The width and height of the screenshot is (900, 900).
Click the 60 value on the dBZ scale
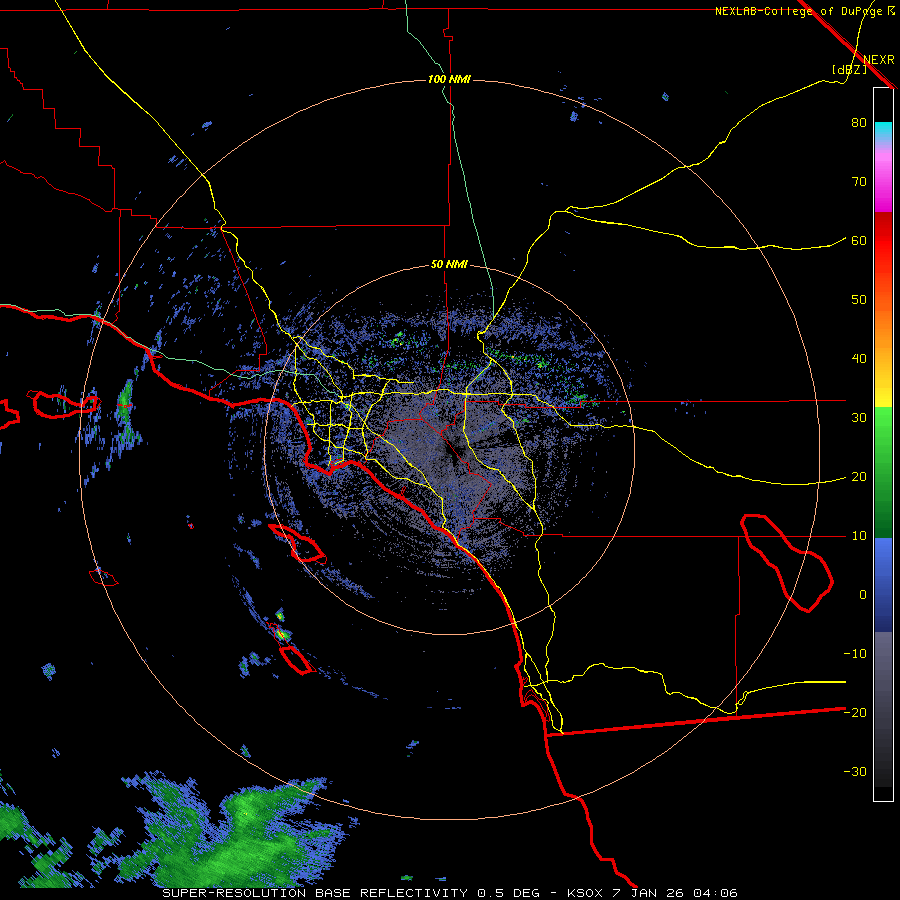coord(859,240)
